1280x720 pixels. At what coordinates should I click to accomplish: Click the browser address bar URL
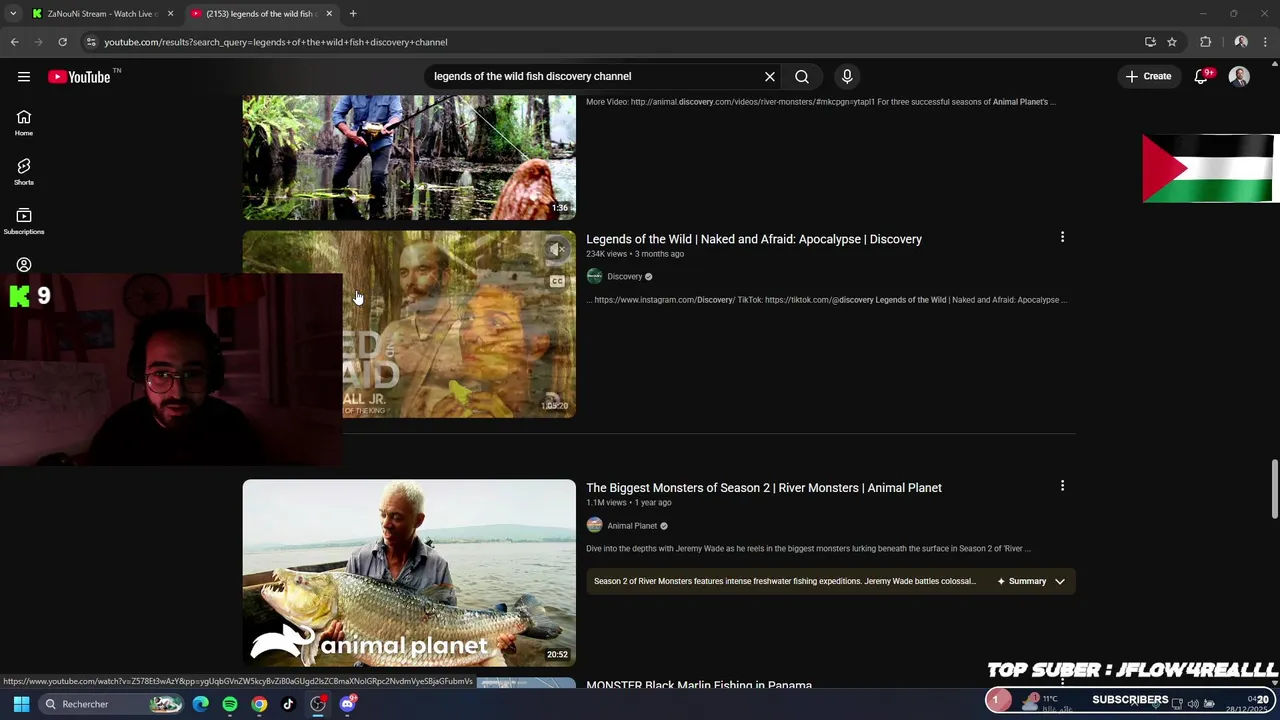(276, 42)
